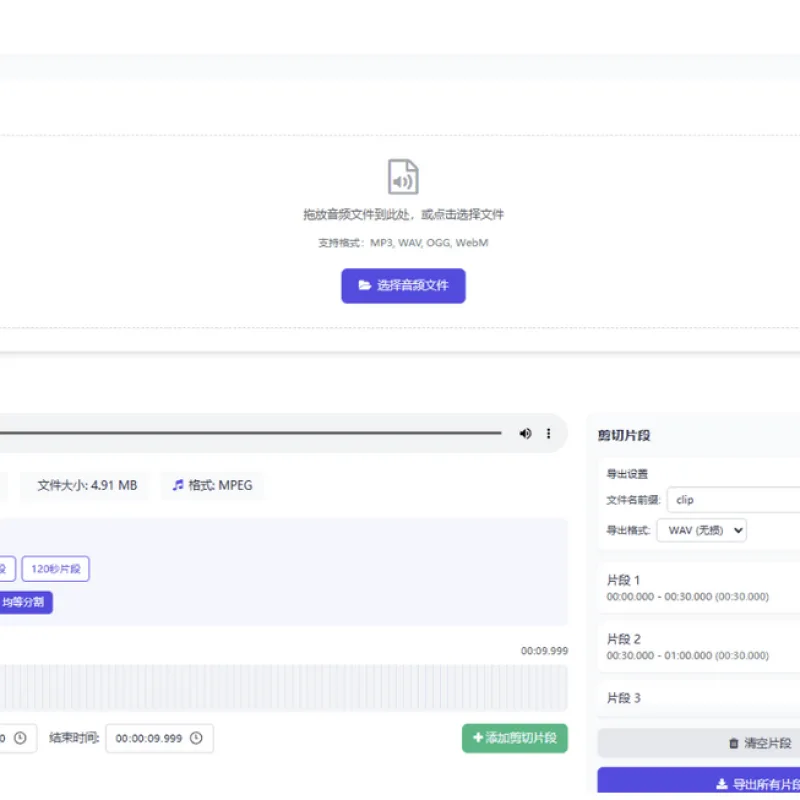Click the 结束时间 input field

[x=160, y=738]
